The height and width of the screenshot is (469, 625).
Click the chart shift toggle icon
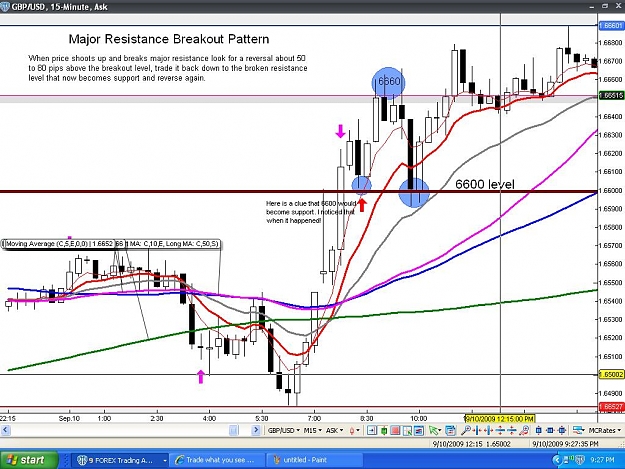pos(371,430)
